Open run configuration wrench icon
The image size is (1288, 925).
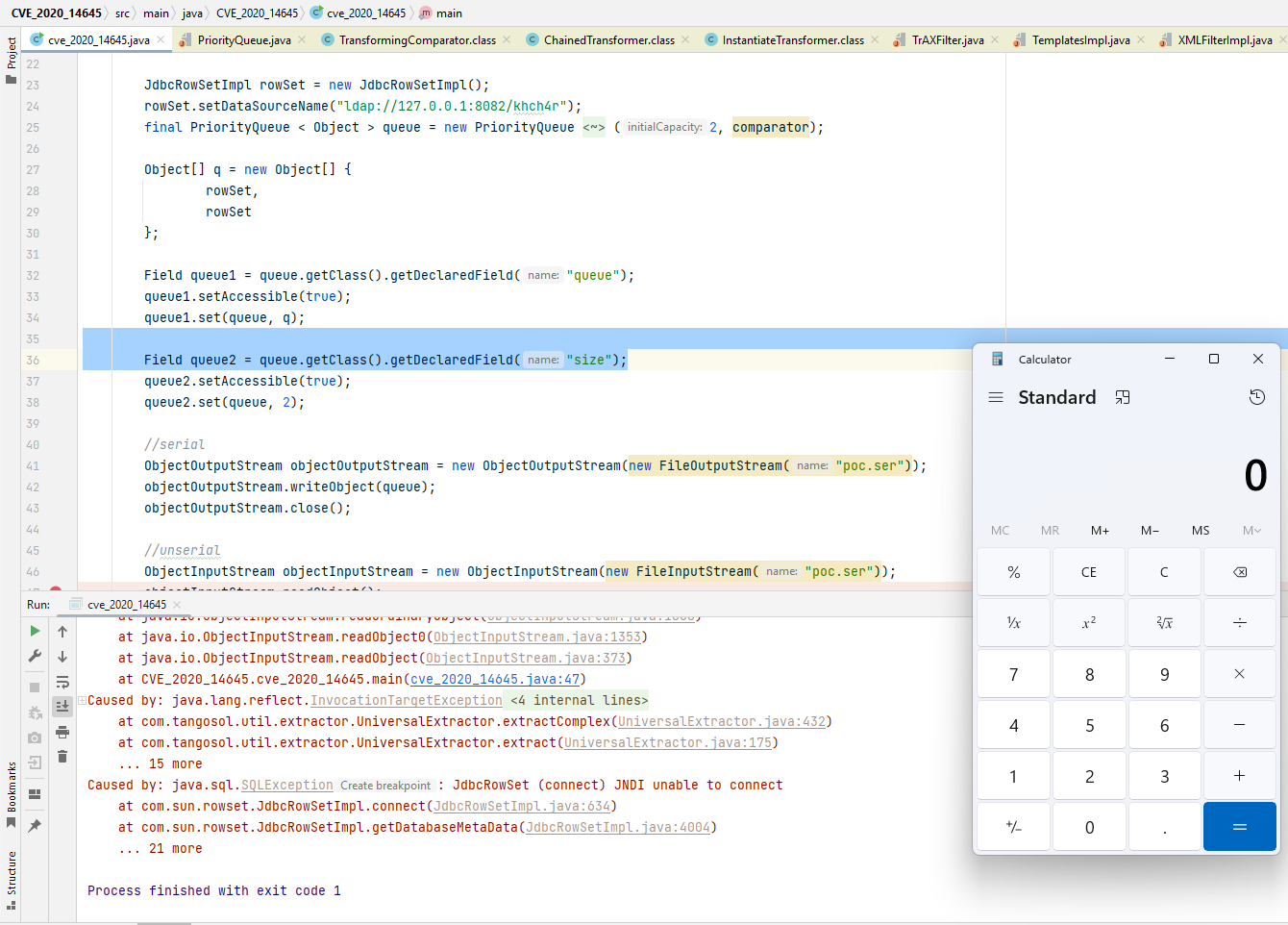point(35,657)
